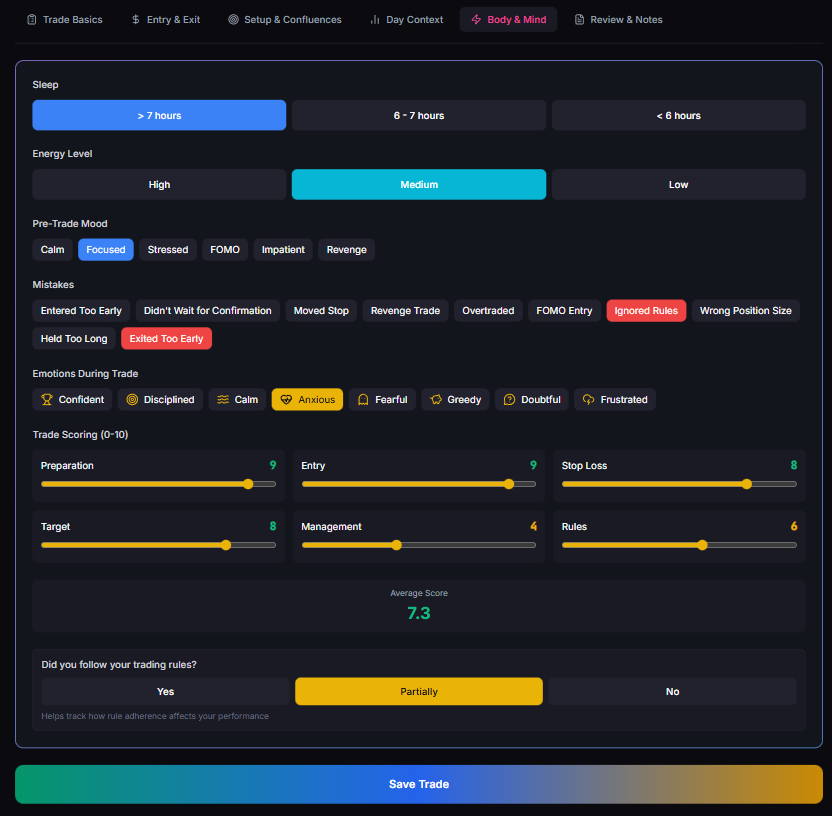Set Energy Level to High

pos(159,185)
